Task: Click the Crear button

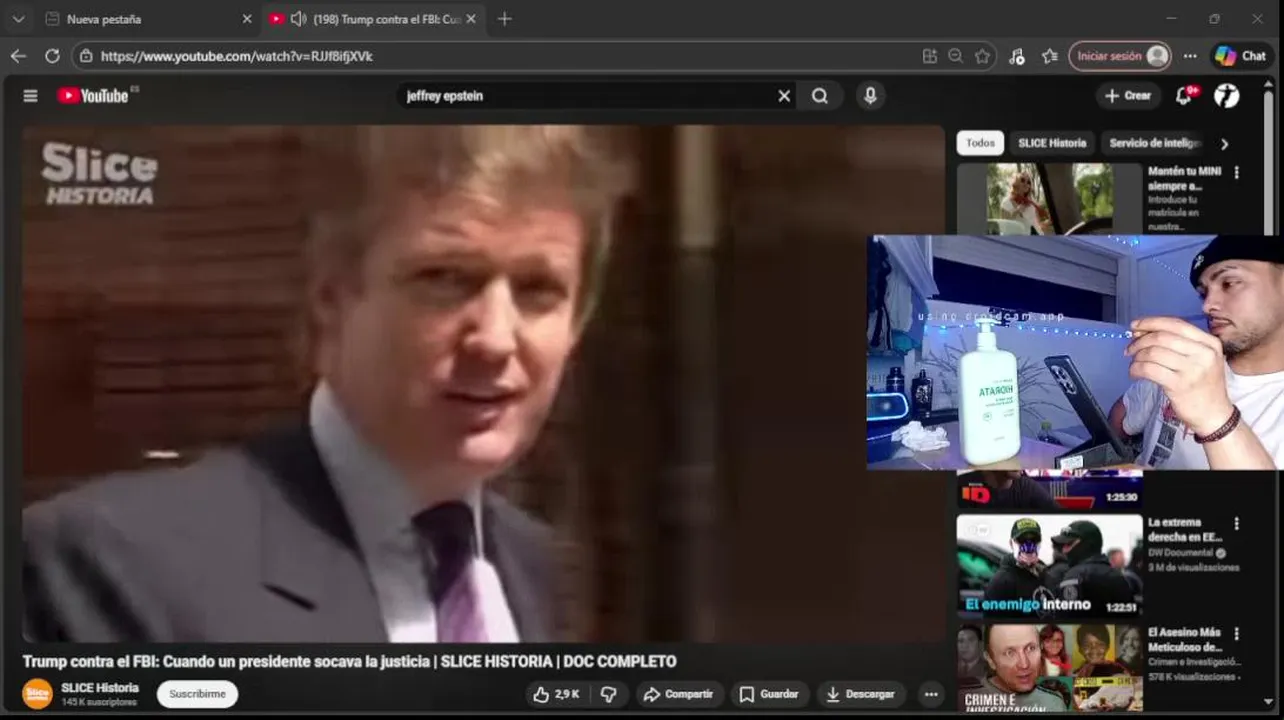Action: point(1128,96)
